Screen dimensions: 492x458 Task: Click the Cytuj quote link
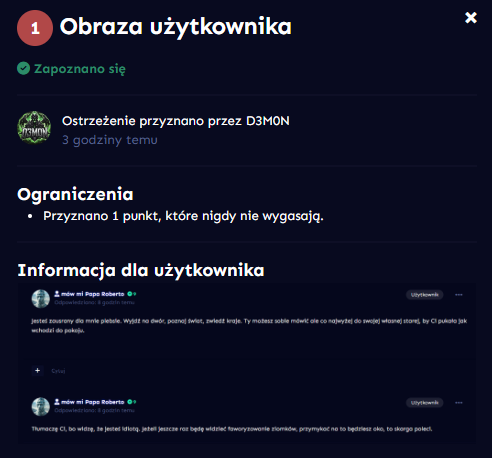(x=58, y=371)
